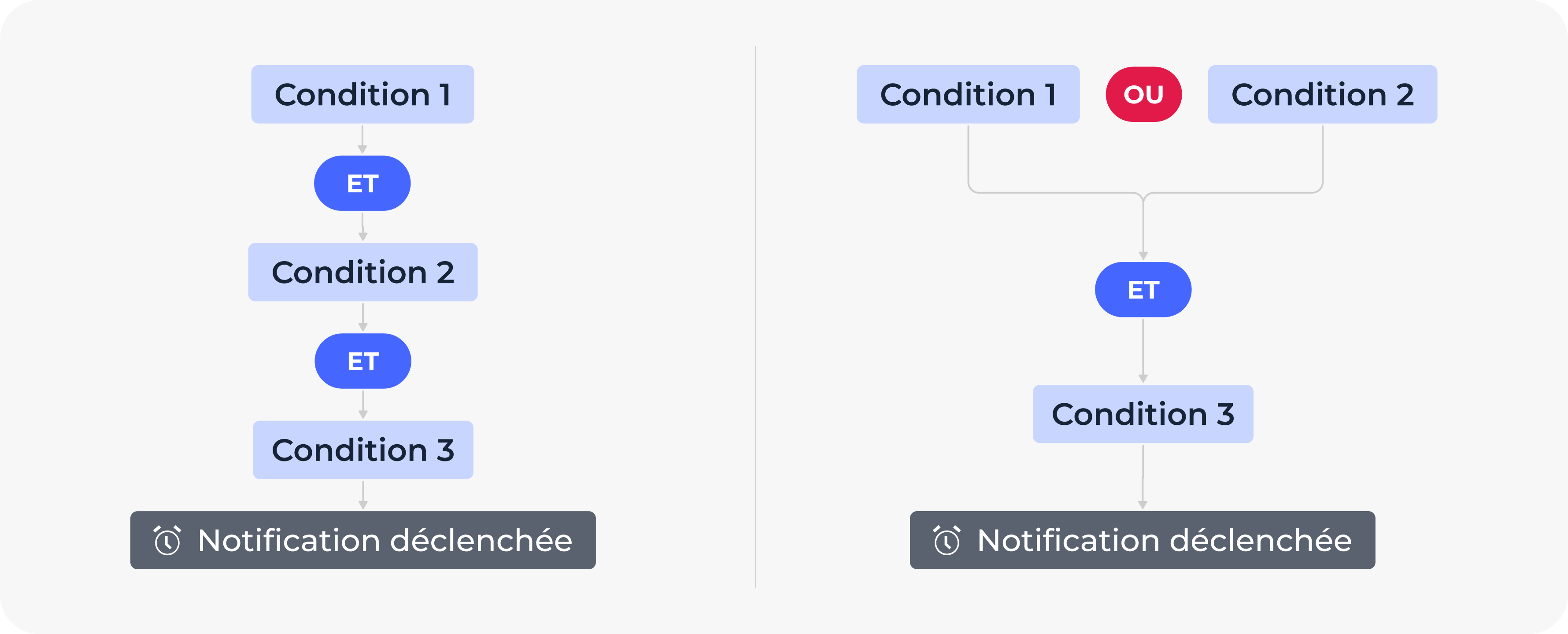Click the ET badge below the OU merge connector

pyautogui.click(x=1143, y=290)
